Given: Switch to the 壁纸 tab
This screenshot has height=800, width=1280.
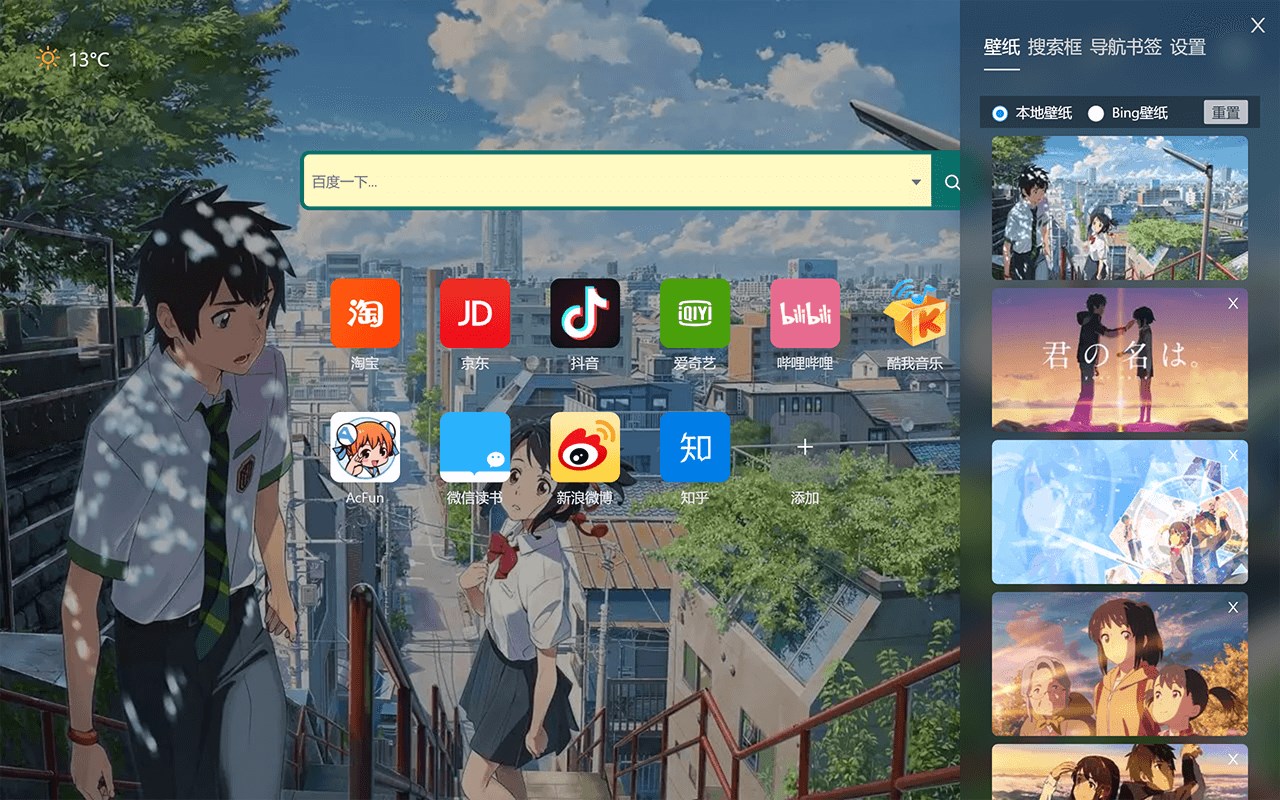Looking at the screenshot, I should click(1002, 47).
